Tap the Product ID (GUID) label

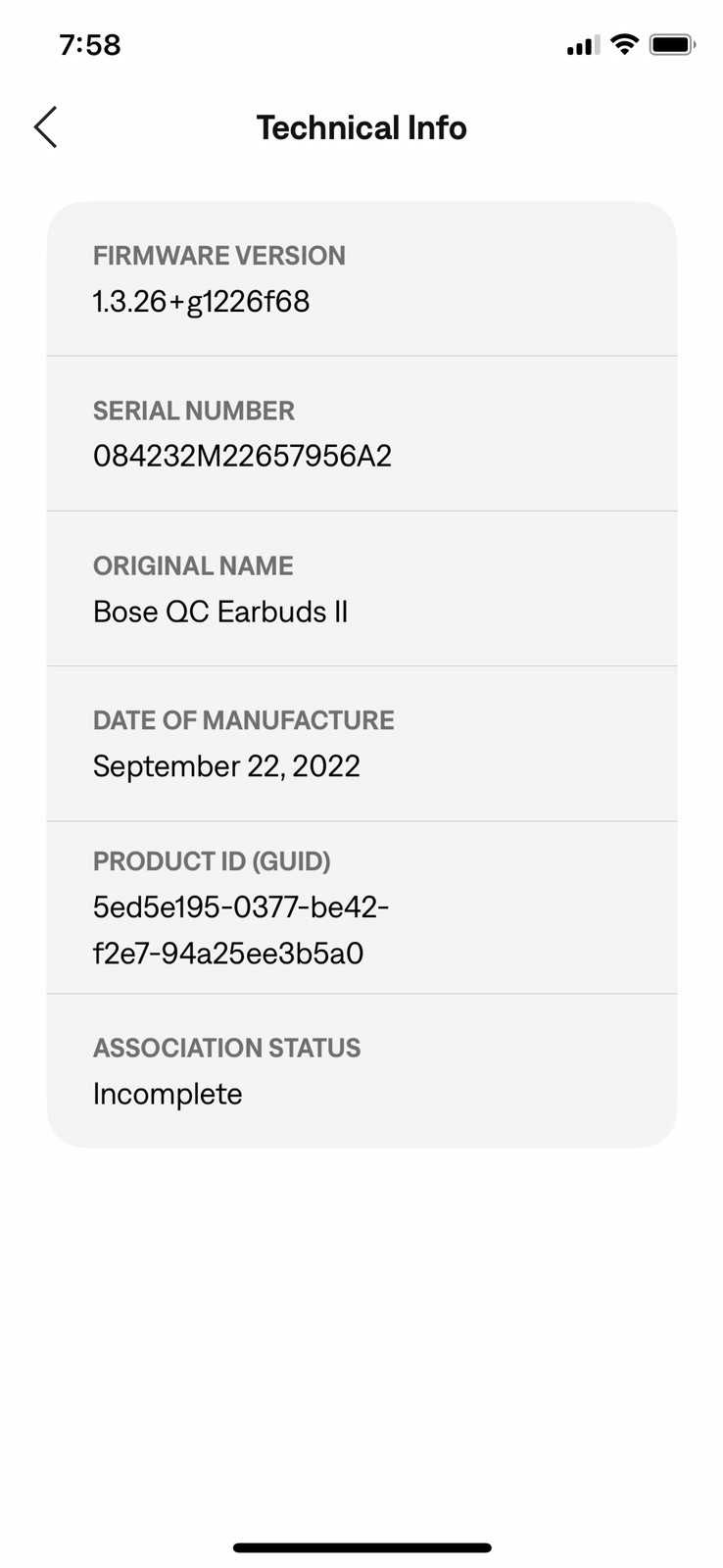pos(212,861)
